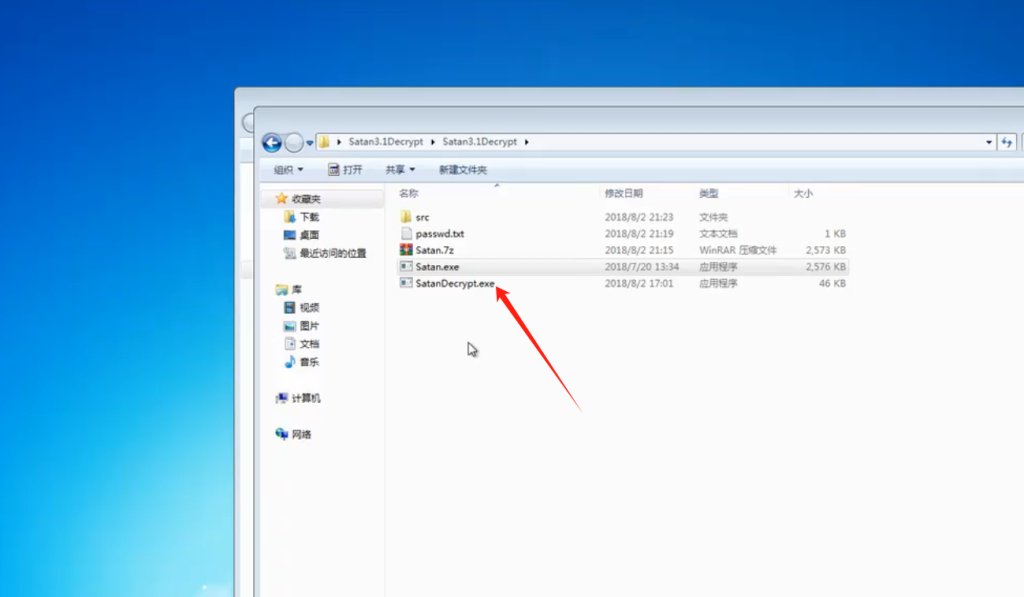Viewport: 1024px width, 597px height.
Task: Click the Satan.exe file name
Action: [437, 267]
